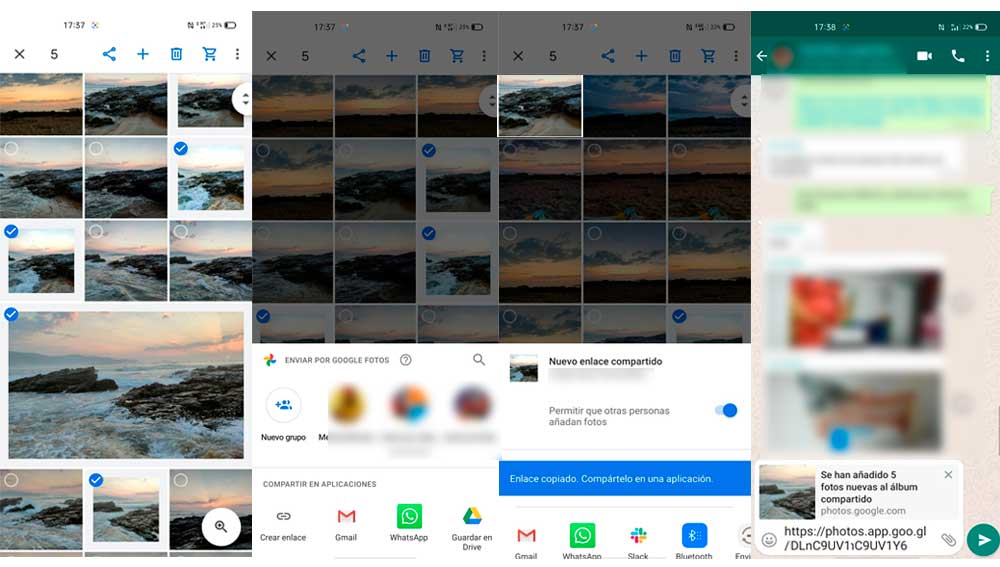The image size is (1000, 567).
Task: Deselect the large wide seascape photo's checkmark
Action: [x=11, y=314]
